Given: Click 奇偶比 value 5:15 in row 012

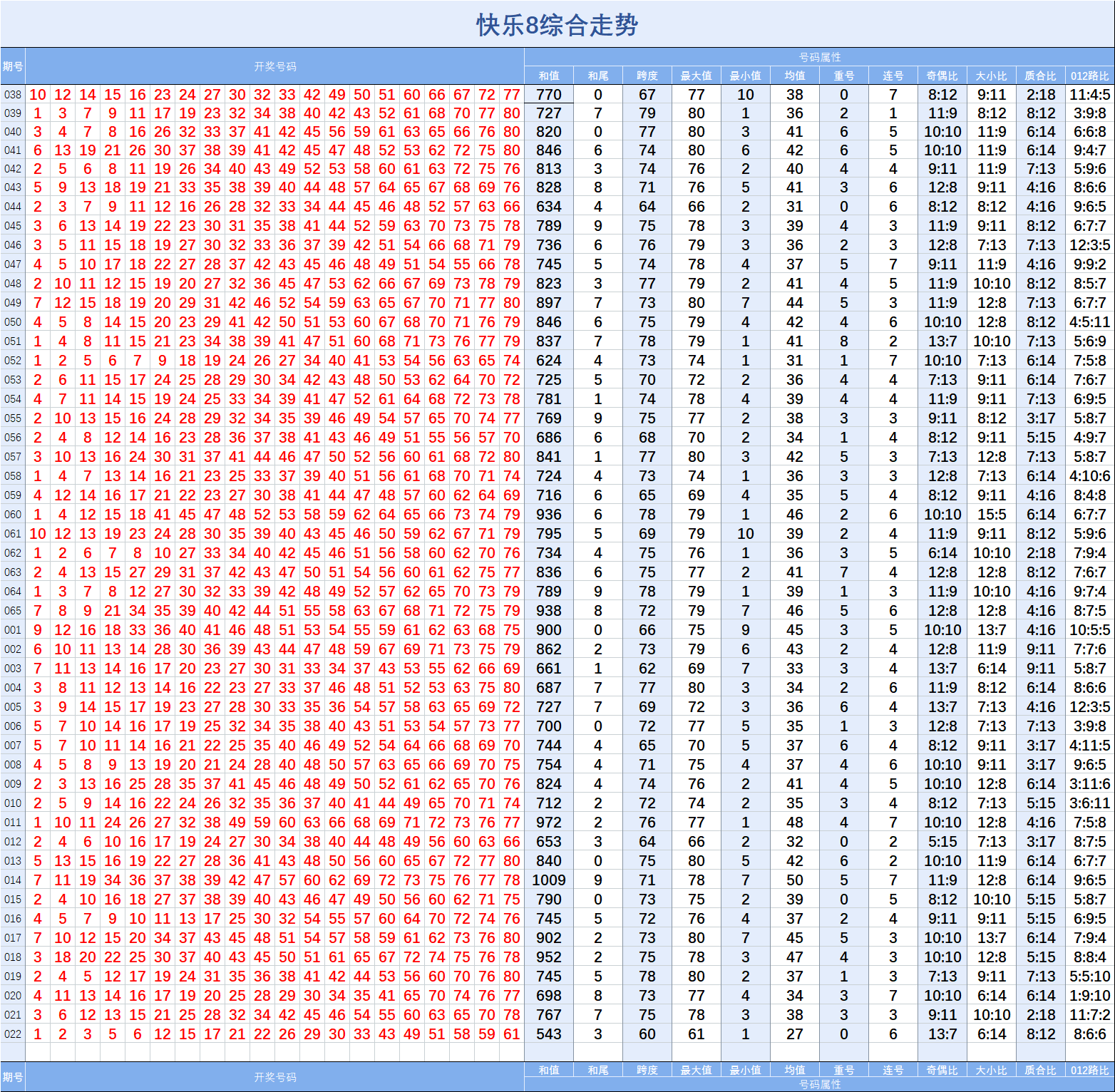Looking at the screenshot, I should (x=942, y=842).
